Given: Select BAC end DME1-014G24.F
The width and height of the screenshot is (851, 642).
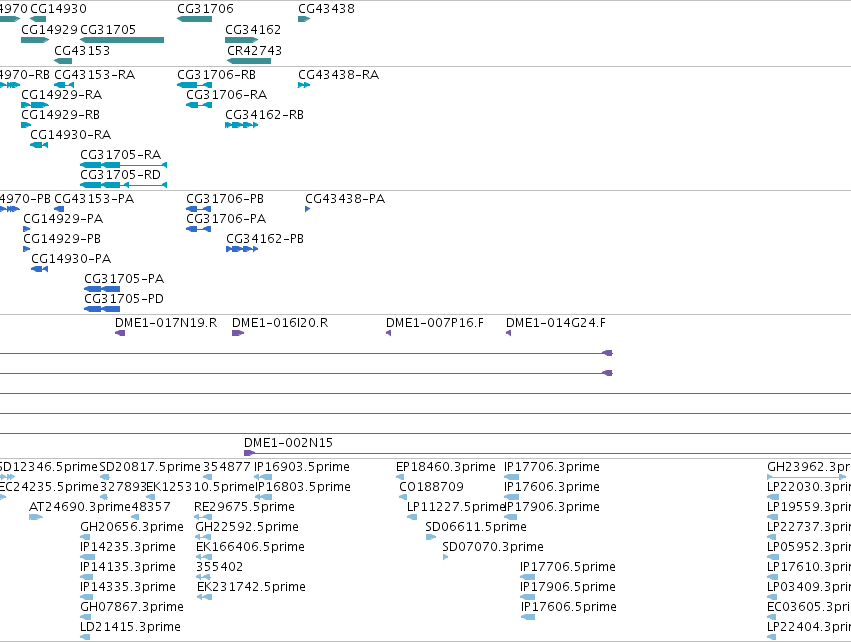Looking at the screenshot, I should [556, 323].
